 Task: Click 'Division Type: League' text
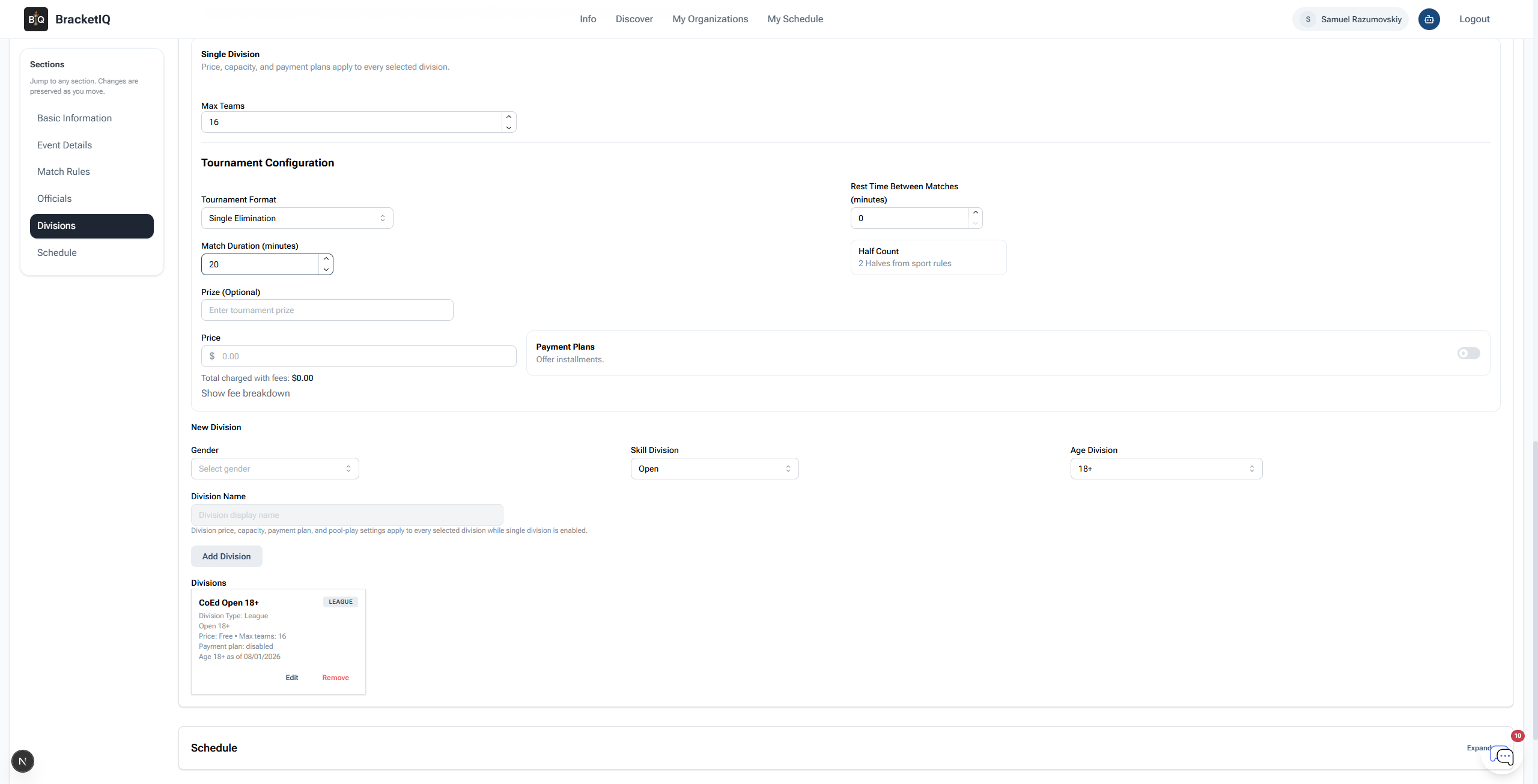(x=233, y=616)
